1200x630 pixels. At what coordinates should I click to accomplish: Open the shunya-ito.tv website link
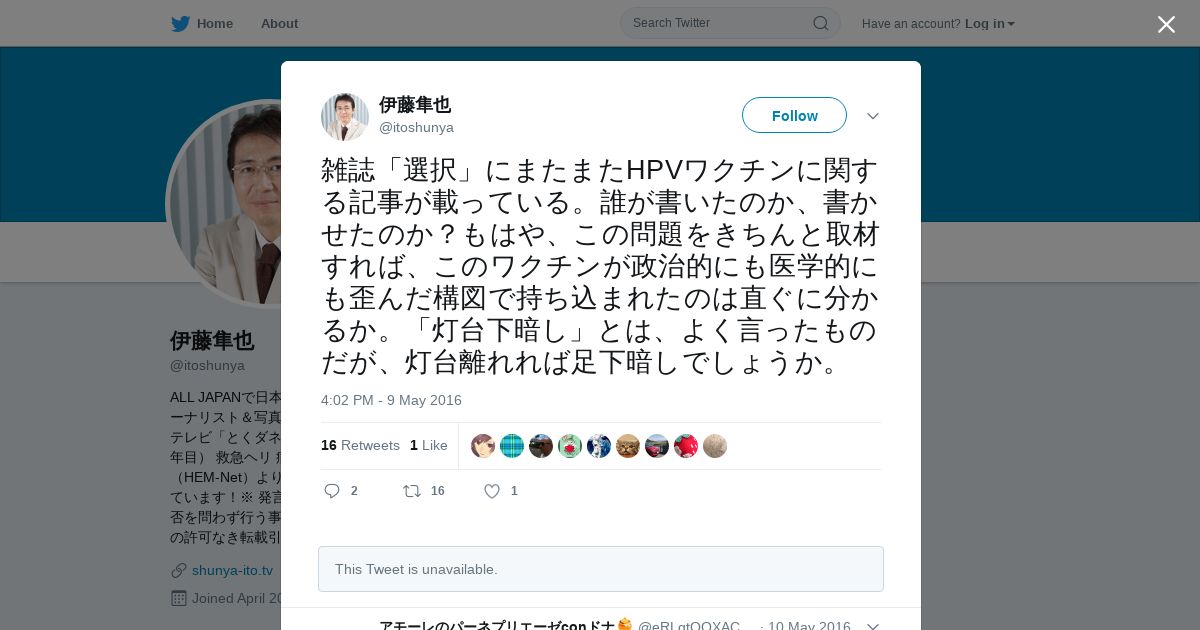point(232,570)
